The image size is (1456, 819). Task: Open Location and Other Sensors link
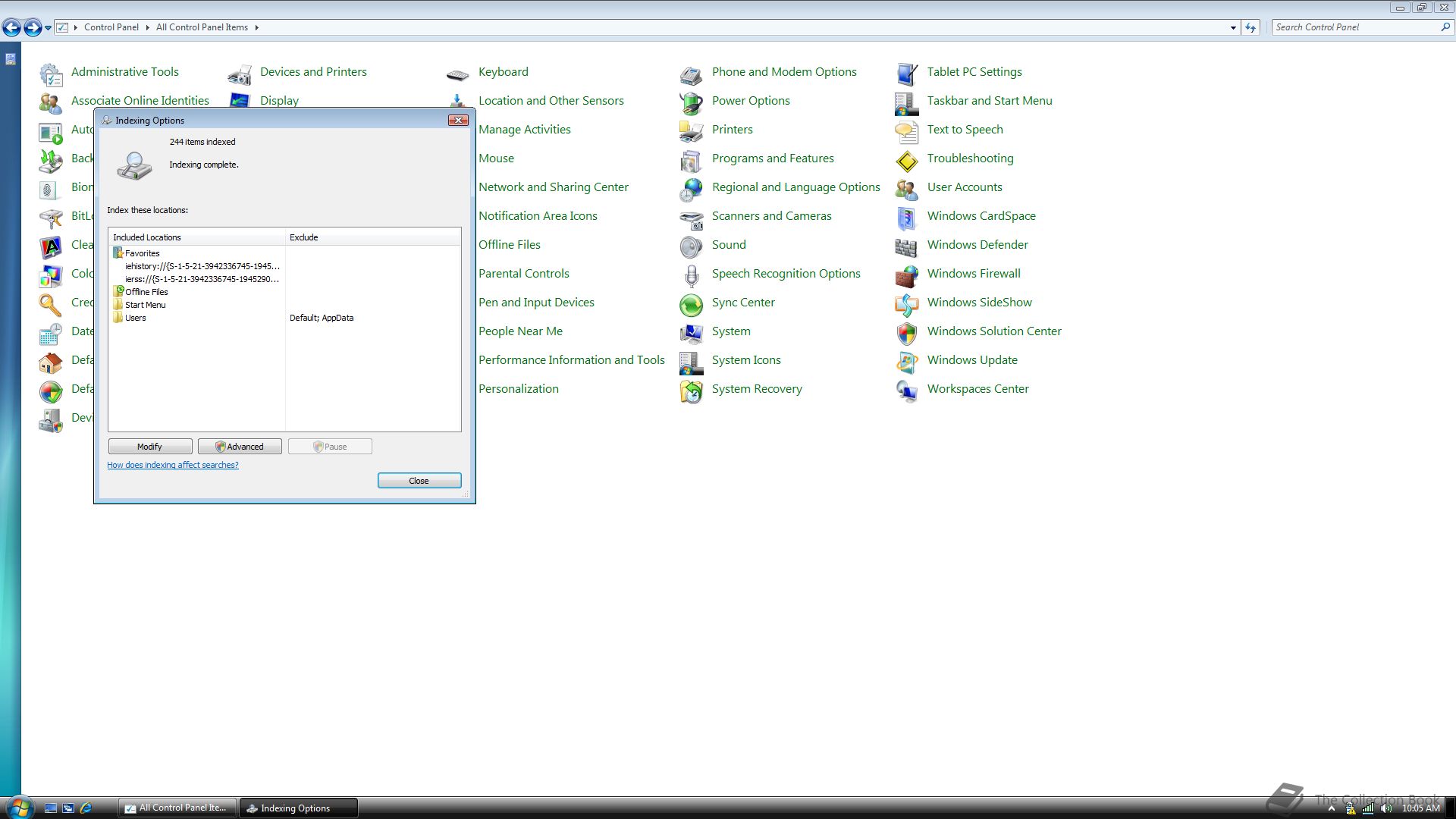point(551,101)
